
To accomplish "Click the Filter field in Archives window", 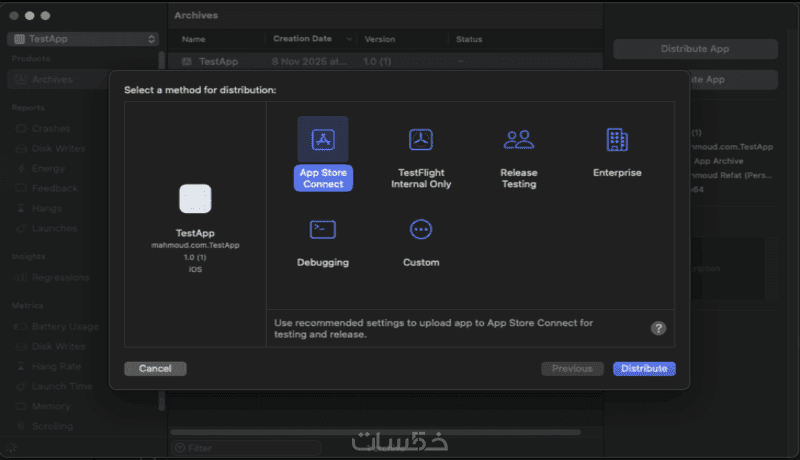I will coord(247,448).
